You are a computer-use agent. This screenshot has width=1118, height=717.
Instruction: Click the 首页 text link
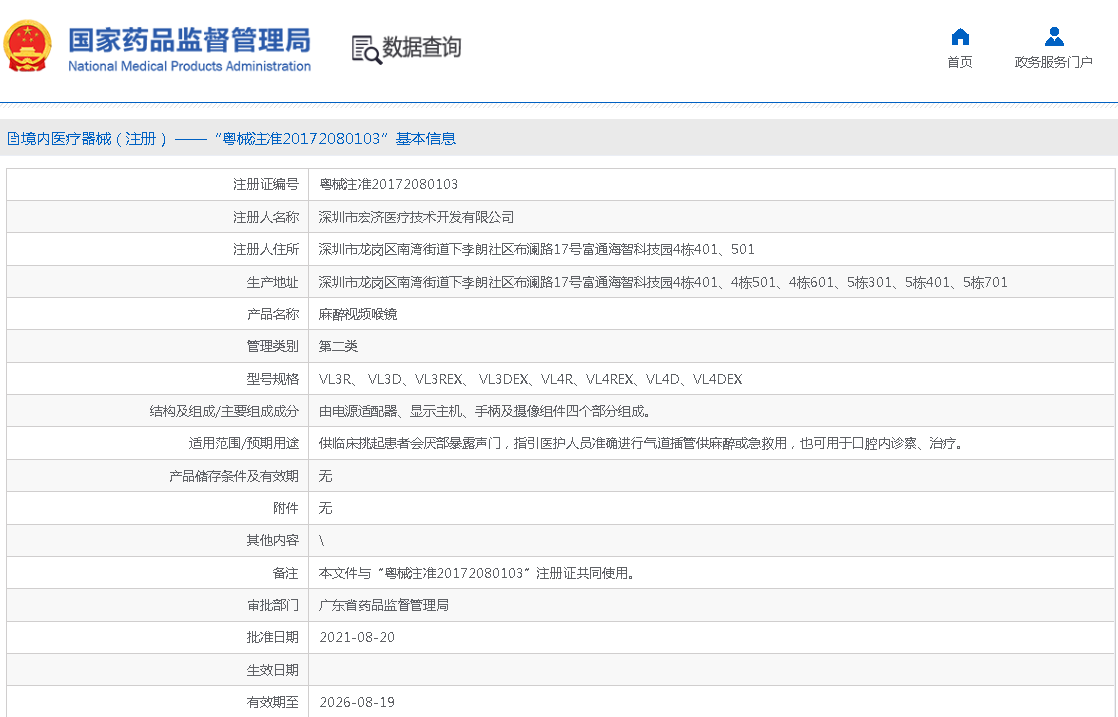(x=960, y=62)
